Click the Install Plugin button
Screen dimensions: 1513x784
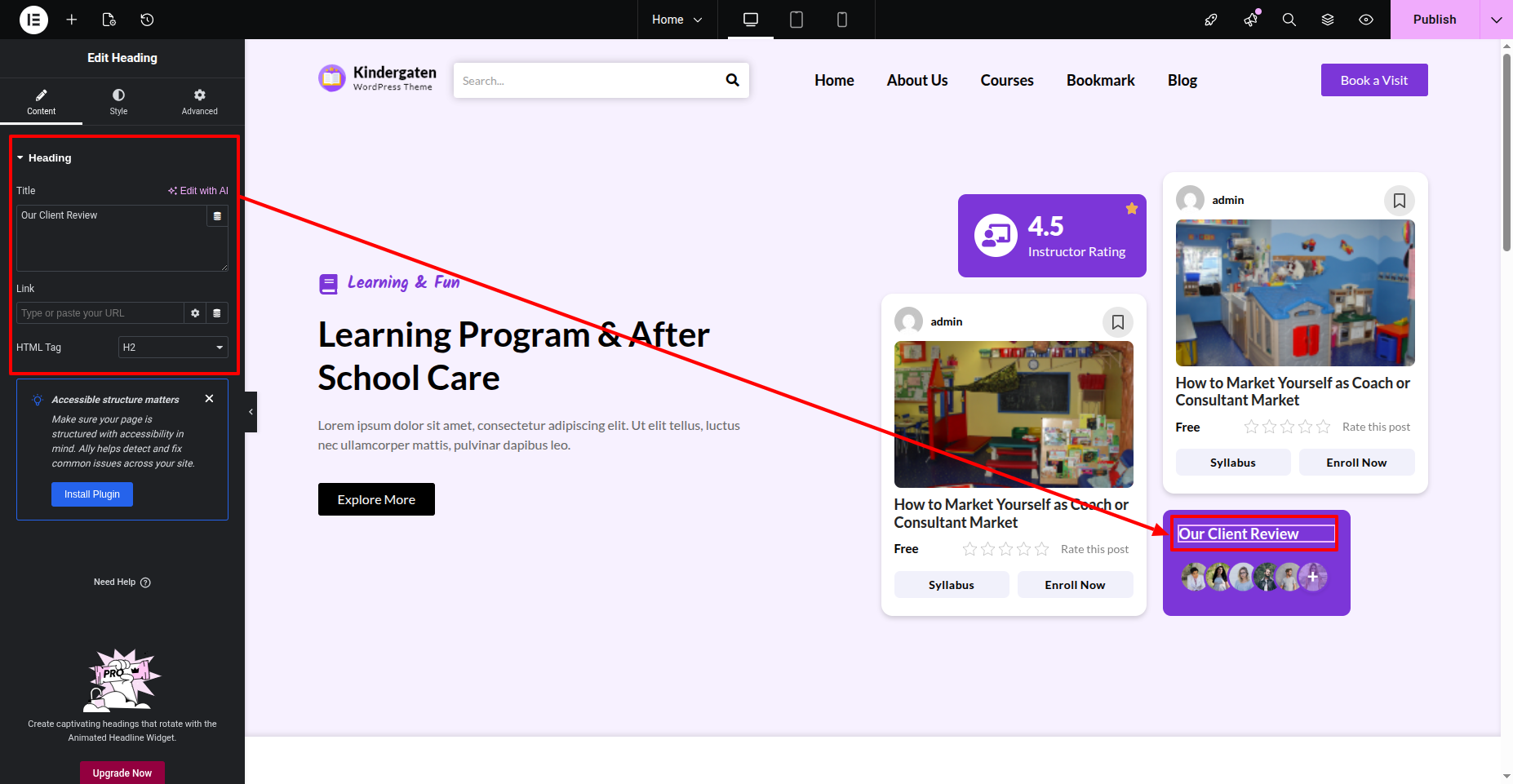92,494
